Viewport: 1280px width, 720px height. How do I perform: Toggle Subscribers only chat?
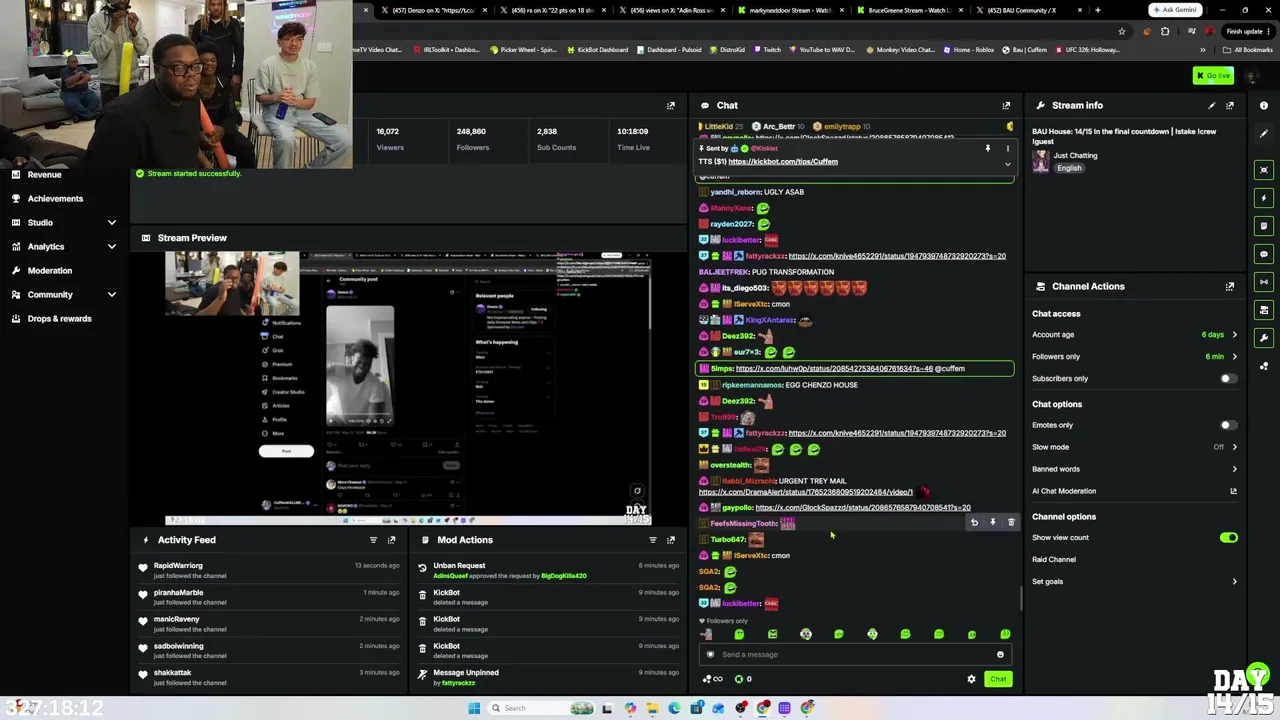pyautogui.click(x=1228, y=379)
